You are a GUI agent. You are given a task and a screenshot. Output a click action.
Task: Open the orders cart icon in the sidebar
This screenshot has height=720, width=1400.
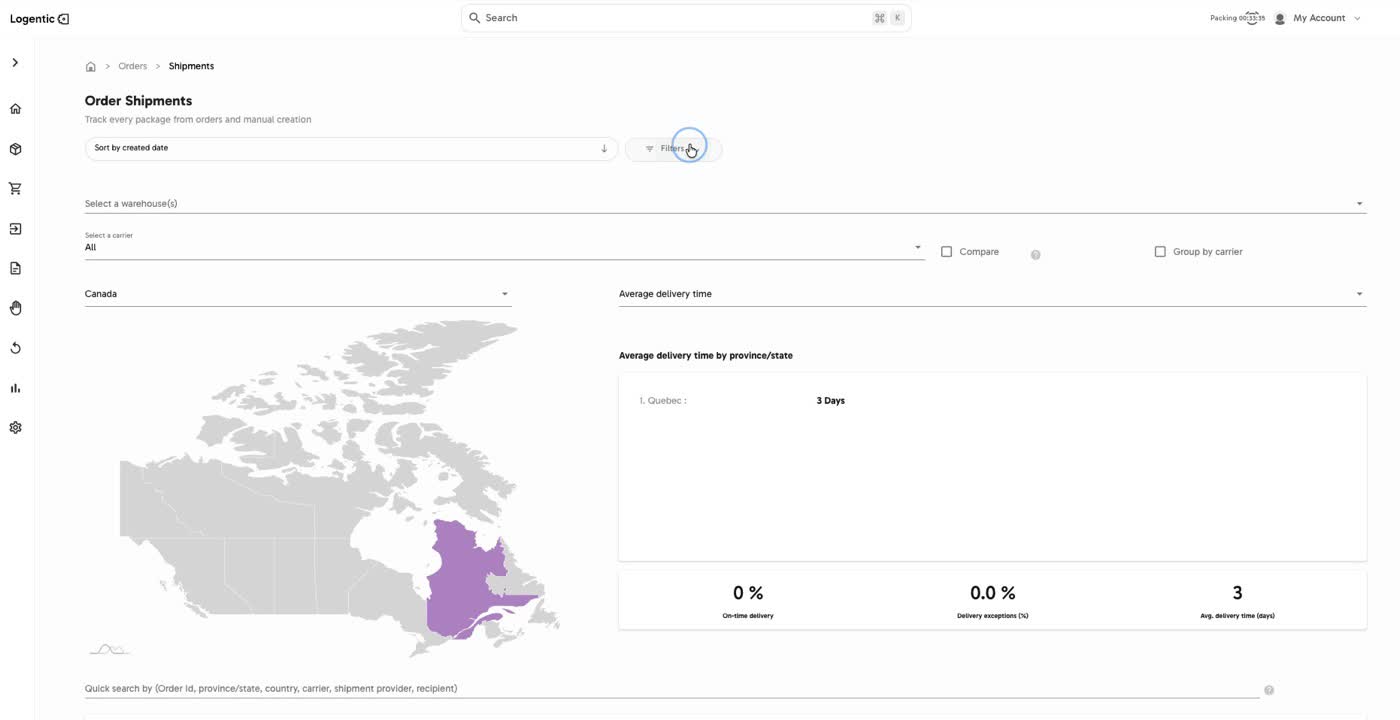tap(15, 188)
